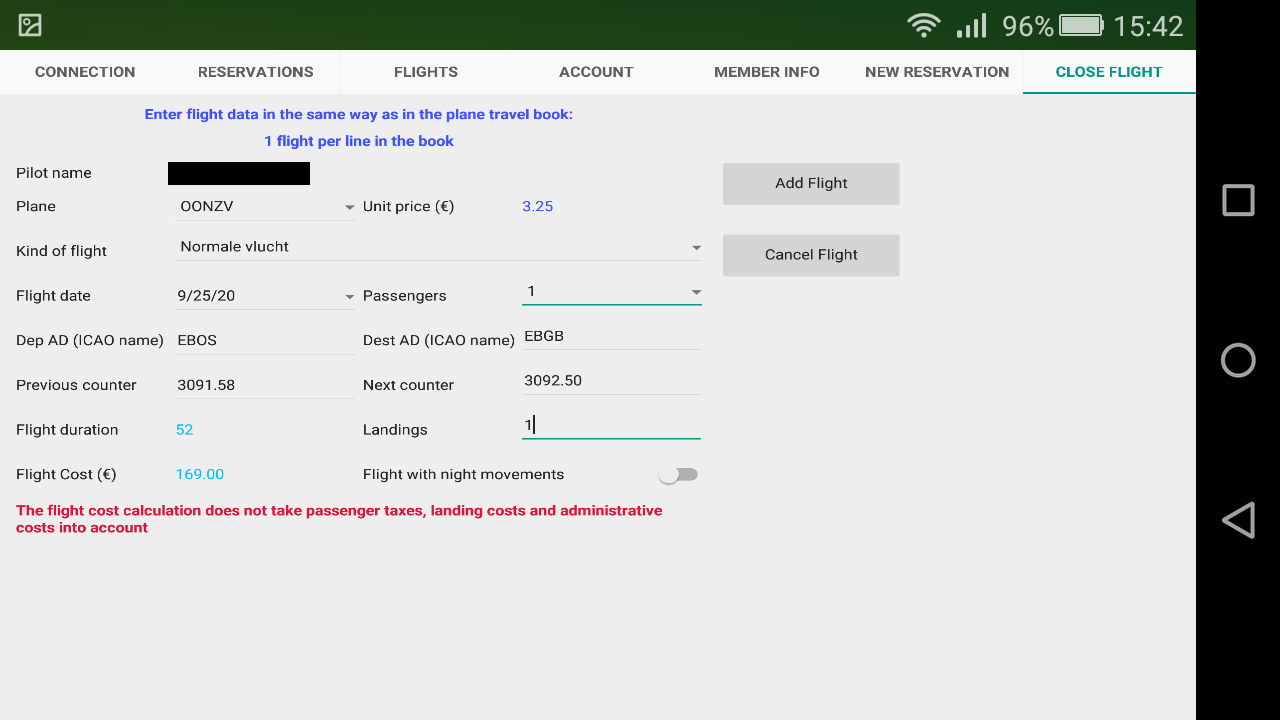Click the Dest AD field containing EBGB
Screen dimensions: 1280x720
610,337
